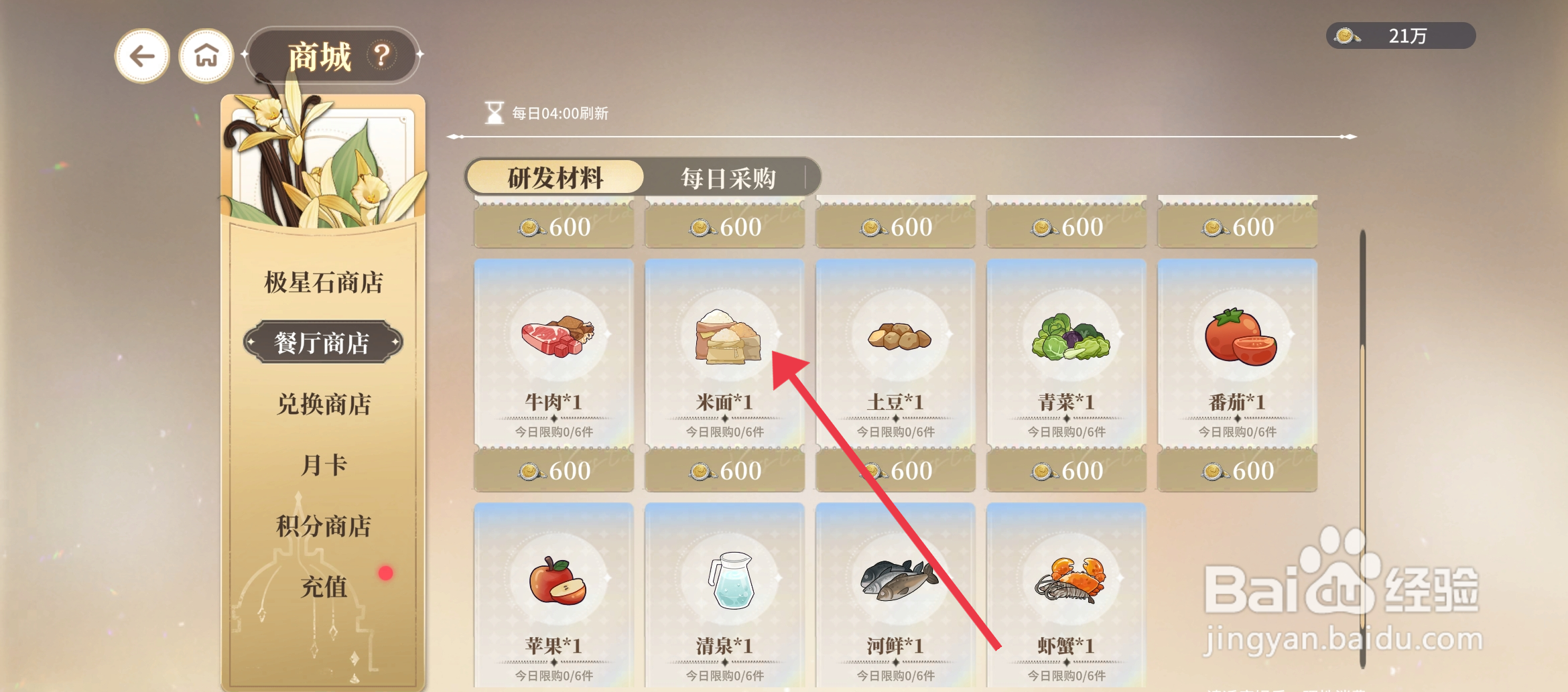Pick the 青菜 vegetables item icon
This screenshot has height=692, width=1568.
tap(1070, 336)
